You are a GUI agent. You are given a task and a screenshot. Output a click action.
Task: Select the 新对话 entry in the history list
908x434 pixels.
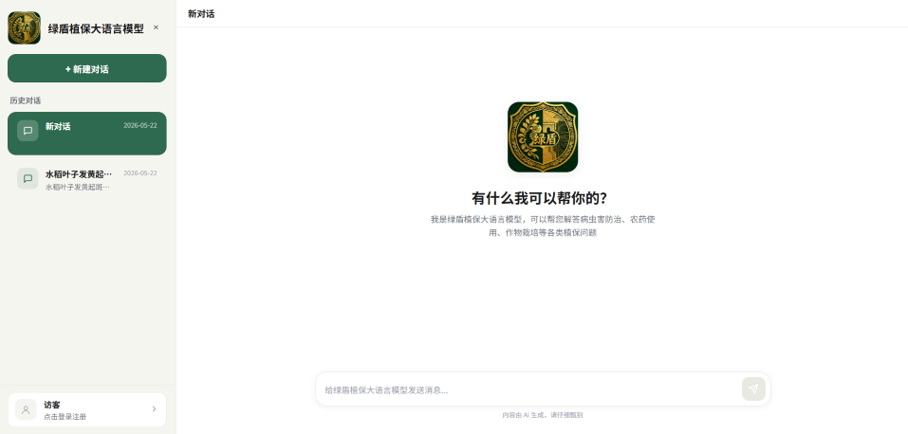(87, 133)
